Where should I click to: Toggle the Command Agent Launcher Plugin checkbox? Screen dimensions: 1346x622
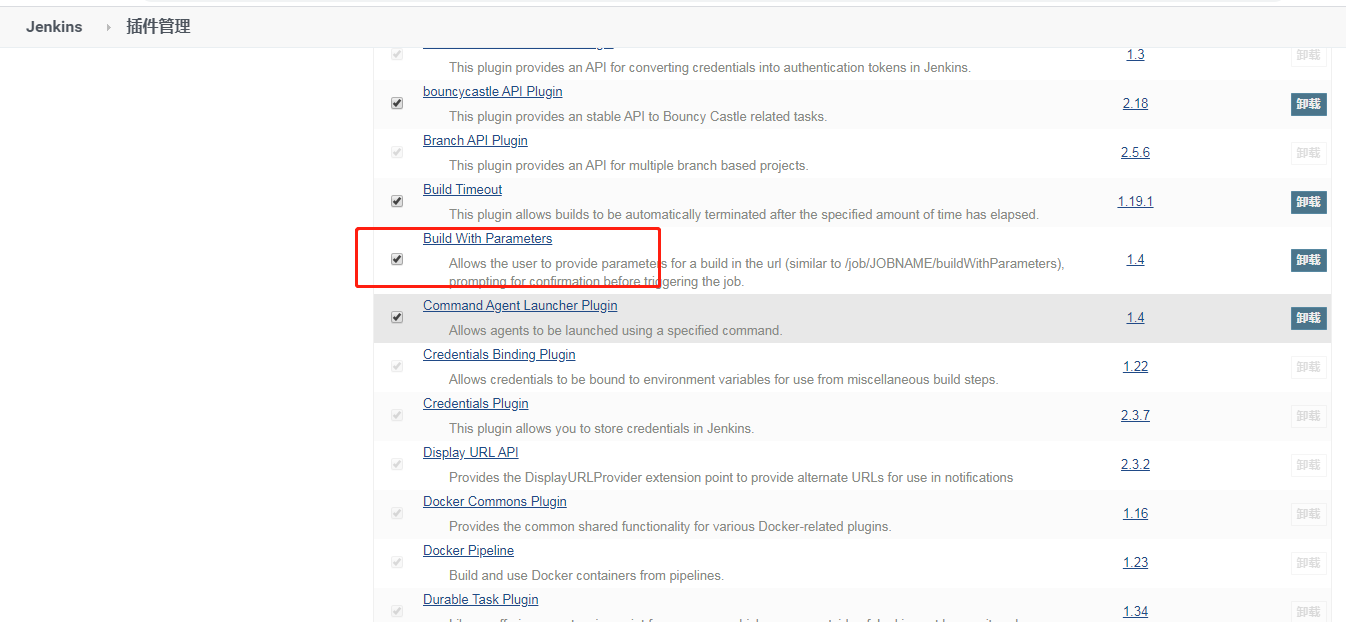click(397, 317)
